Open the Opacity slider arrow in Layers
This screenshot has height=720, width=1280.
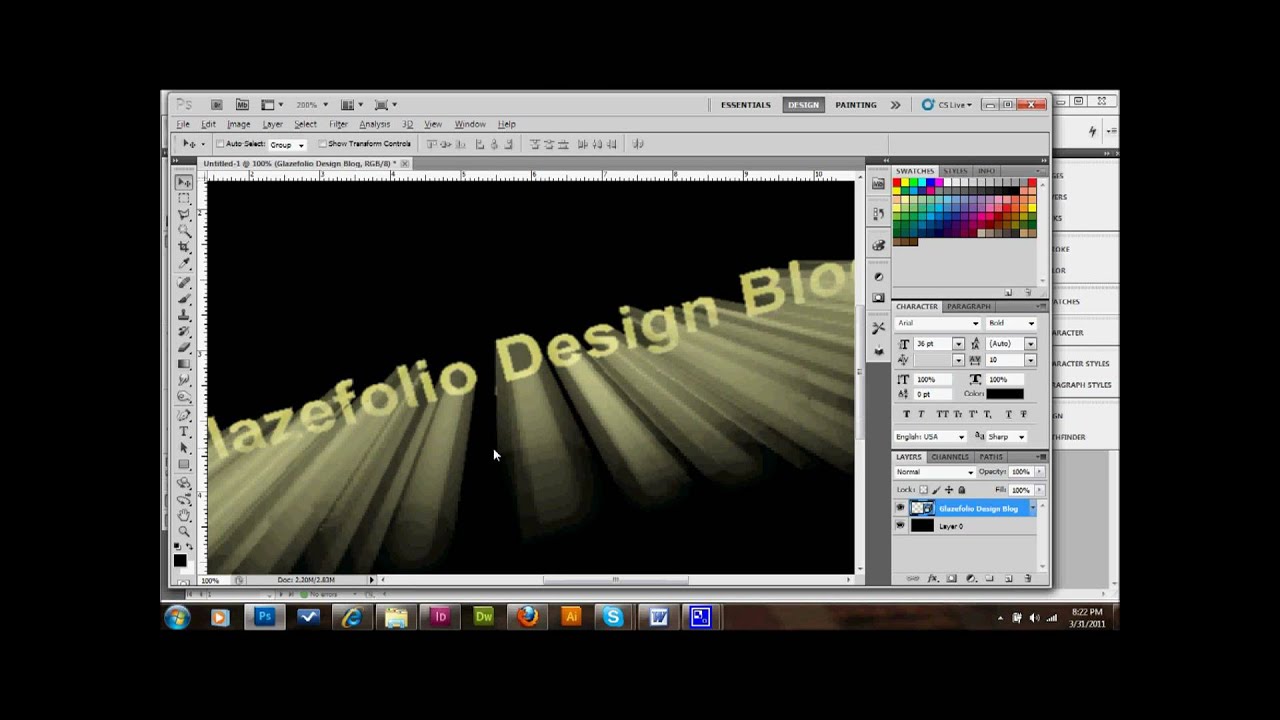click(x=1039, y=472)
